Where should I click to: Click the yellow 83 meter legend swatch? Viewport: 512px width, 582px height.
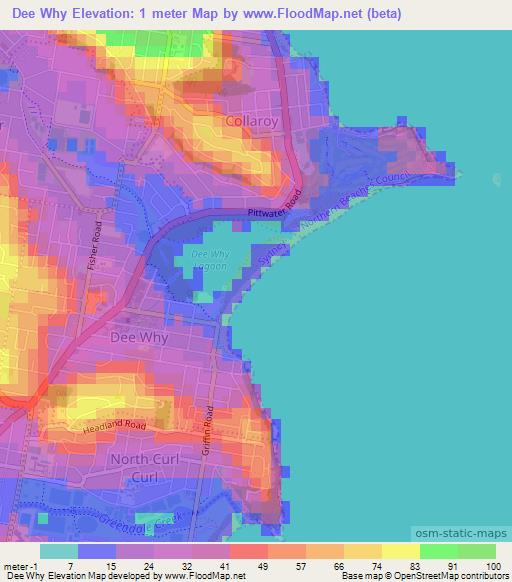tap(401, 551)
